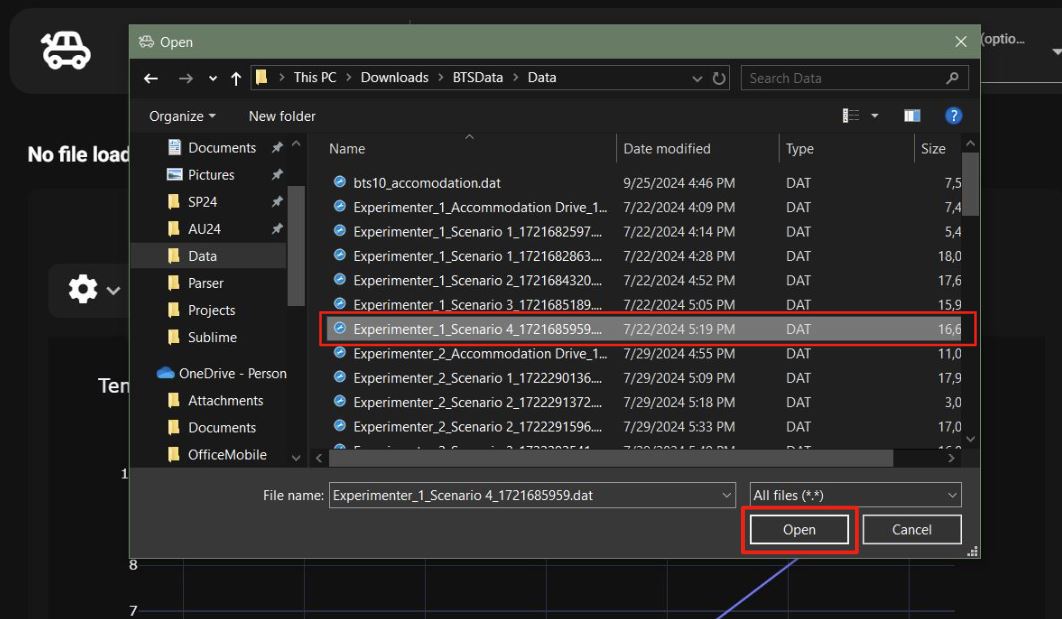This screenshot has width=1062, height=619.
Task: Click the car logo icon in background app
Action: 66,50
